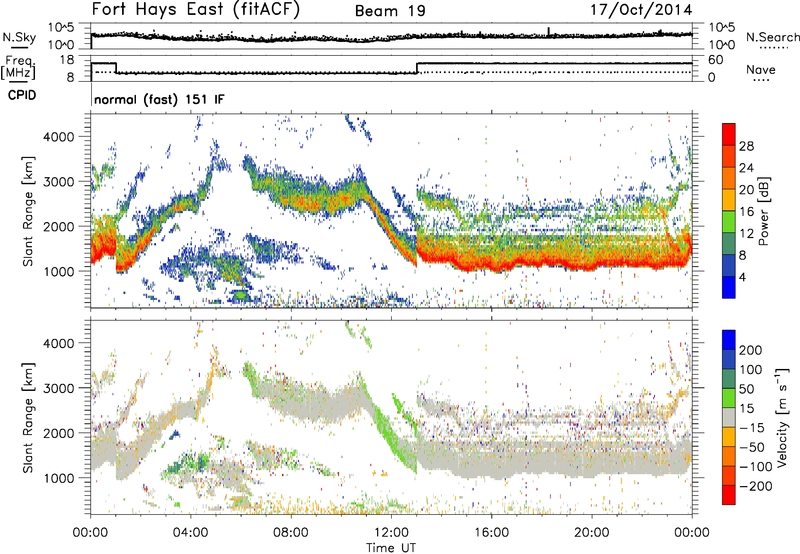Click the 'N.Sky' legend label
This screenshot has width=800, height=554.
click(x=19, y=37)
